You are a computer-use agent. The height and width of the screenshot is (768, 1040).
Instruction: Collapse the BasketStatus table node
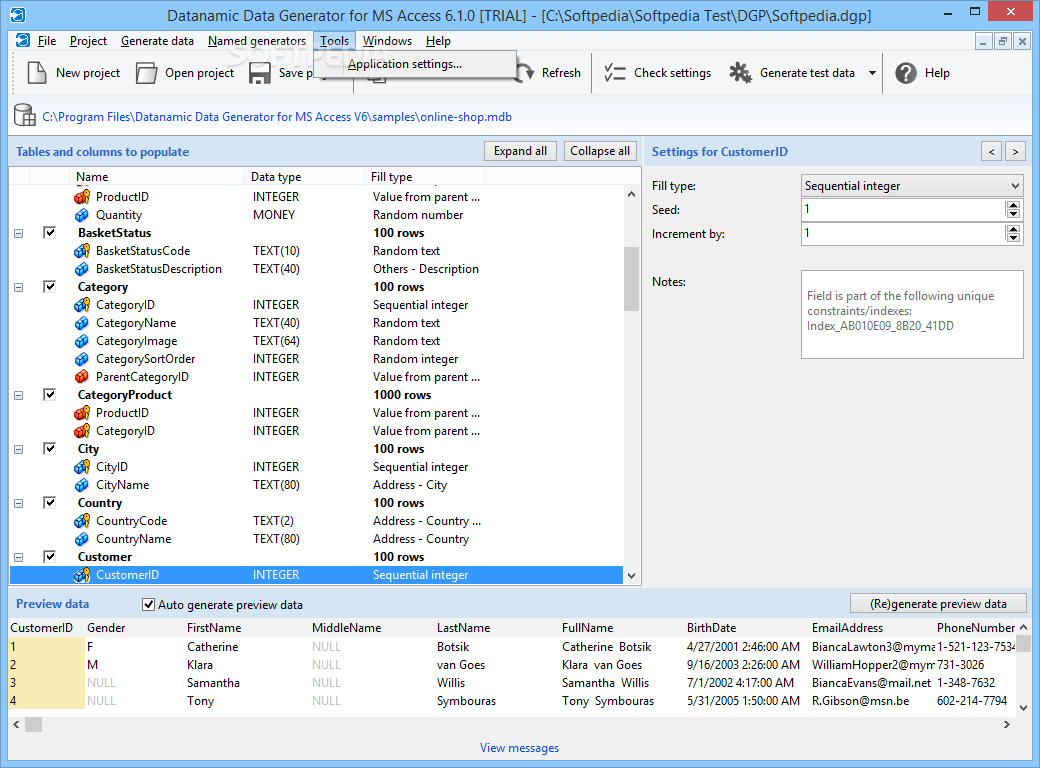click(19, 233)
